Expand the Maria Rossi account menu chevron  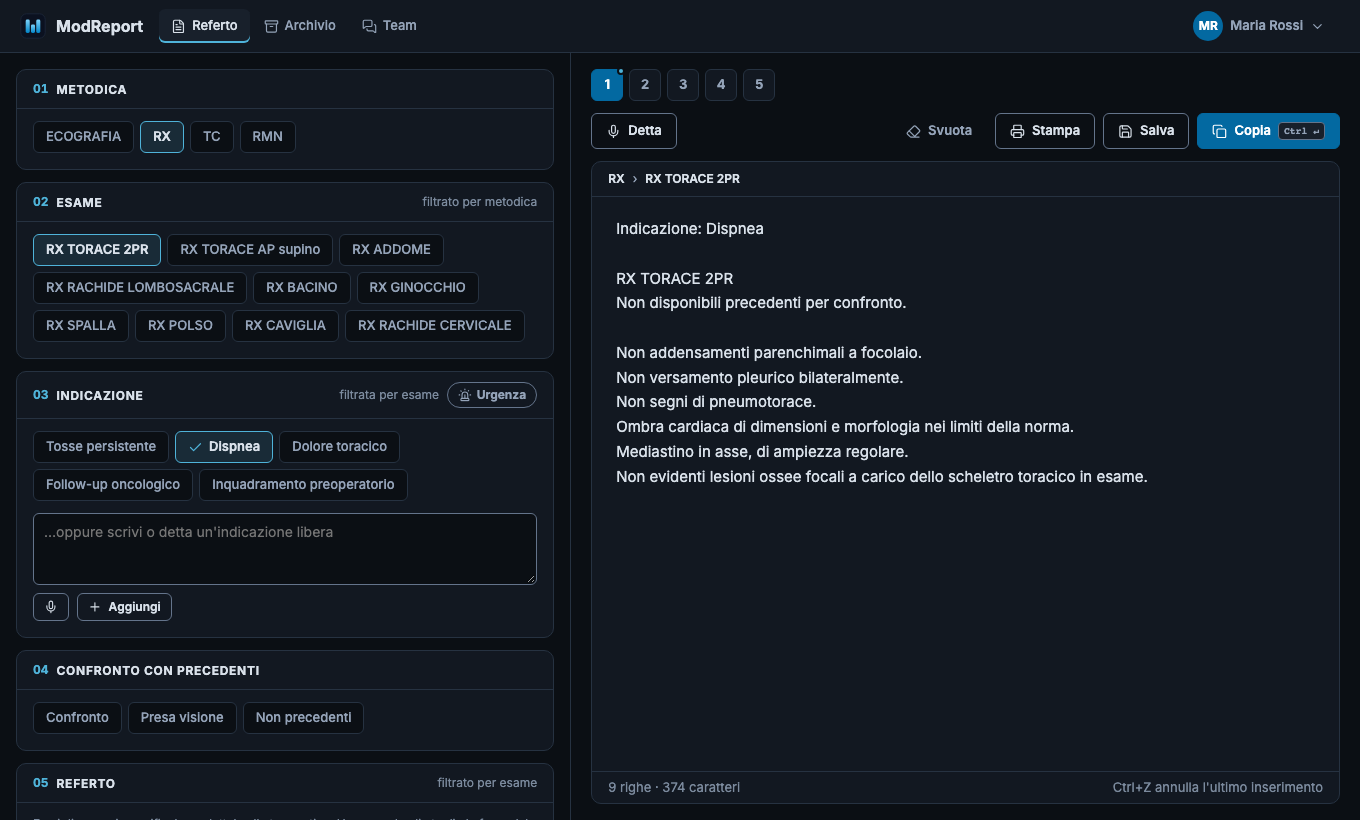point(1317,26)
